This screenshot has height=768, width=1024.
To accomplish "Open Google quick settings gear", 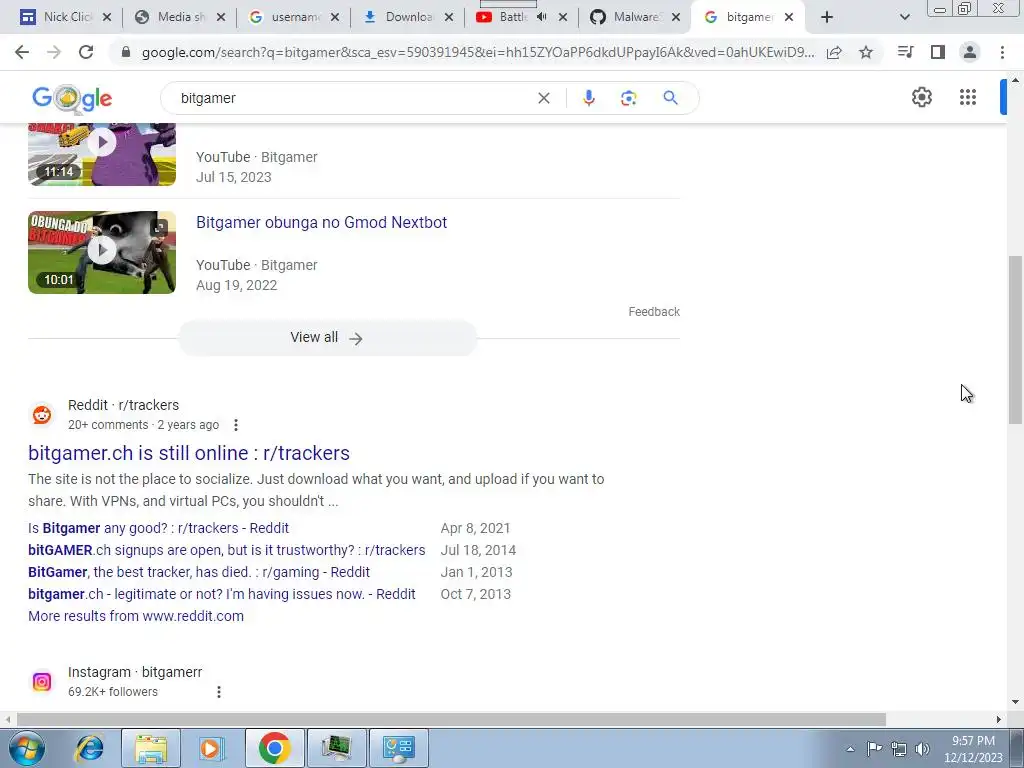I will (921, 97).
